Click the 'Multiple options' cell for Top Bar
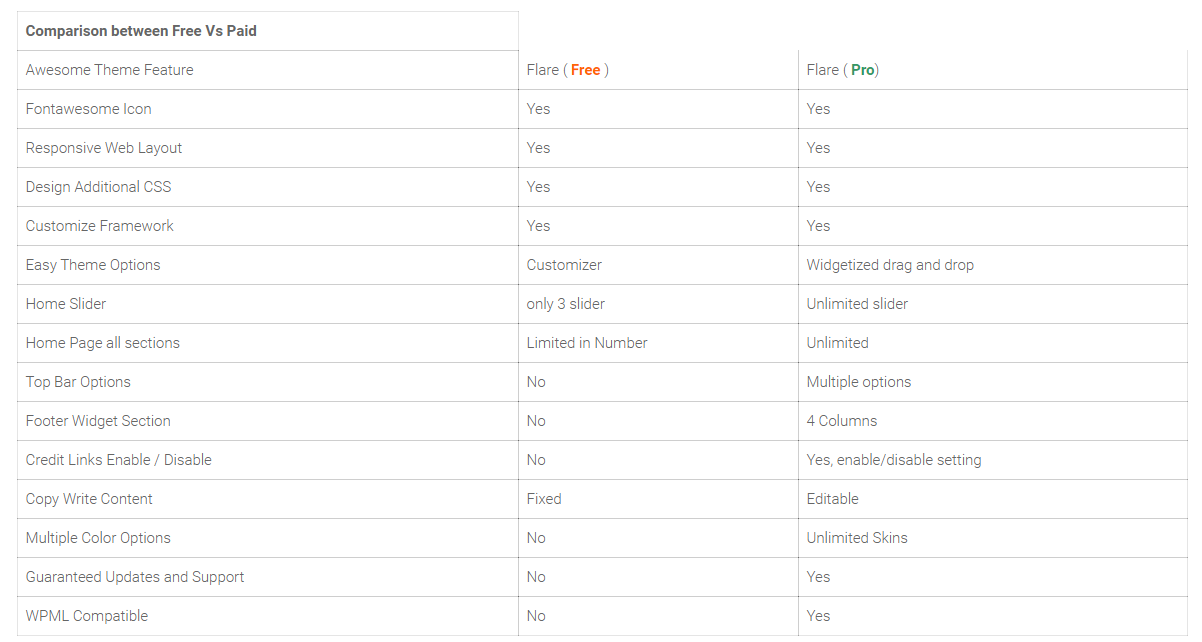1202x642 pixels. [x=859, y=382]
